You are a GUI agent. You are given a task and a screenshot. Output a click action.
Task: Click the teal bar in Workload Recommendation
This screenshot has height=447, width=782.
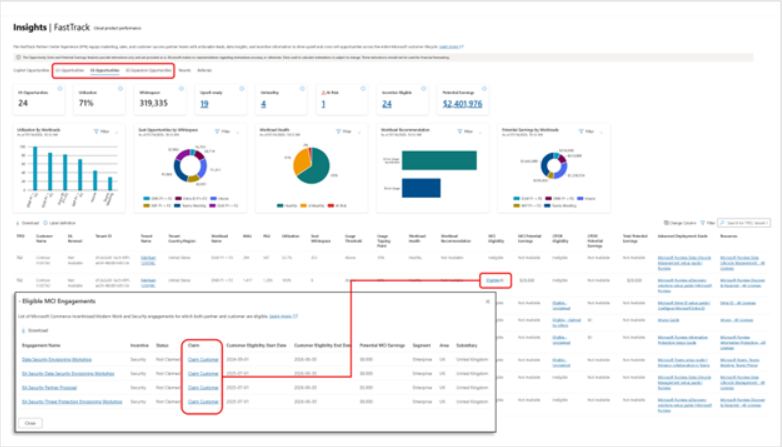[439, 161]
